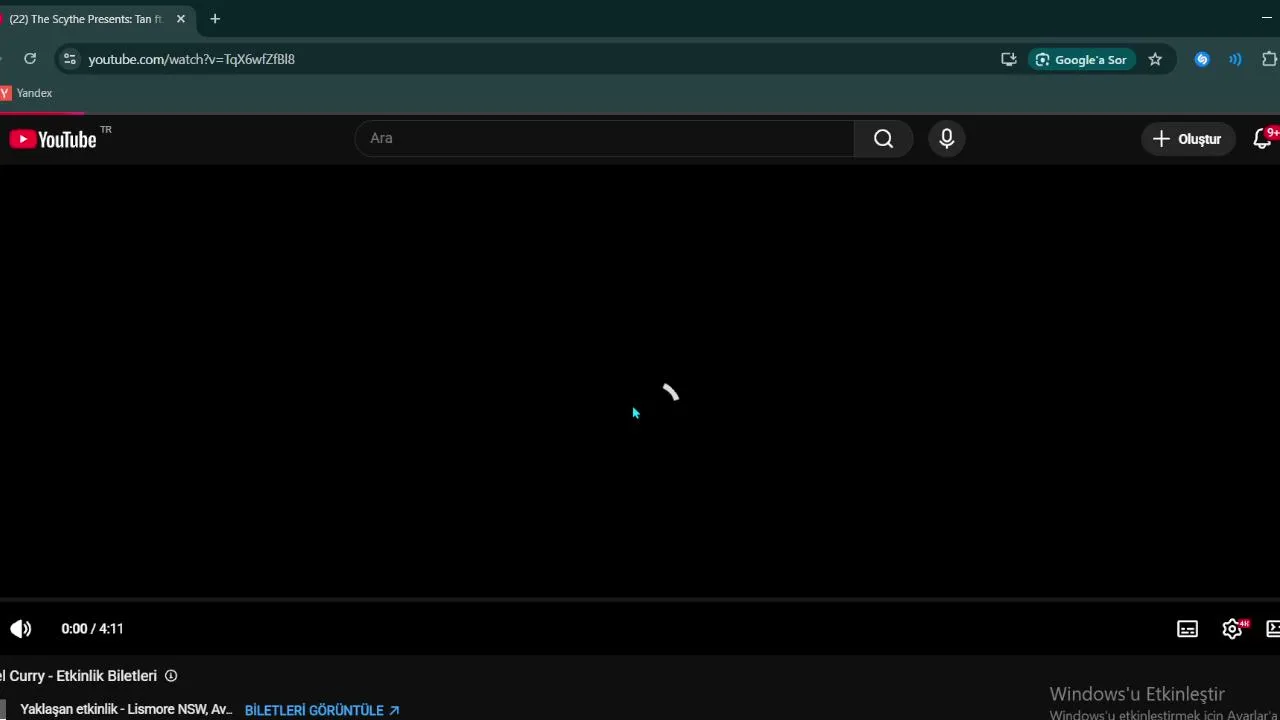Open video settings gear icon
The height and width of the screenshot is (720, 1280).
pos(1232,629)
